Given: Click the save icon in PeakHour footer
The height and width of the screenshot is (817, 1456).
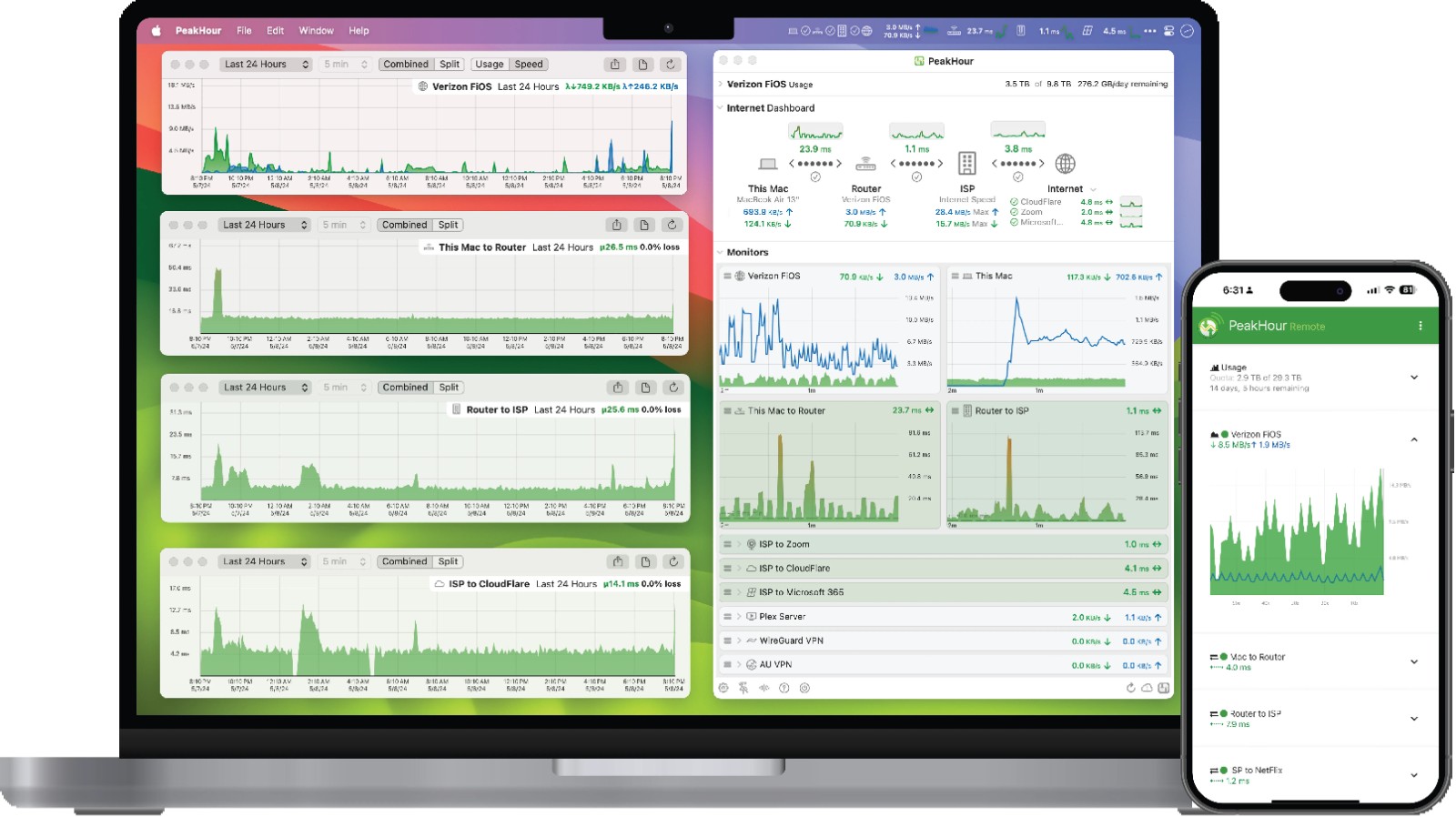Looking at the screenshot, I should click(x=1163, y=689).
